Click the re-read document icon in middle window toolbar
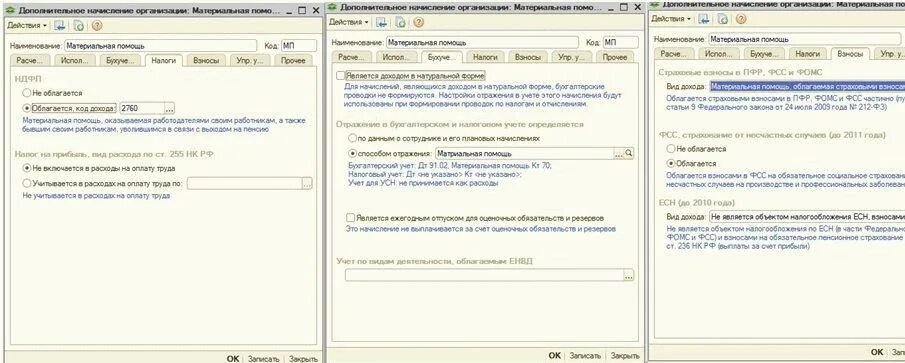 [401, 22]
